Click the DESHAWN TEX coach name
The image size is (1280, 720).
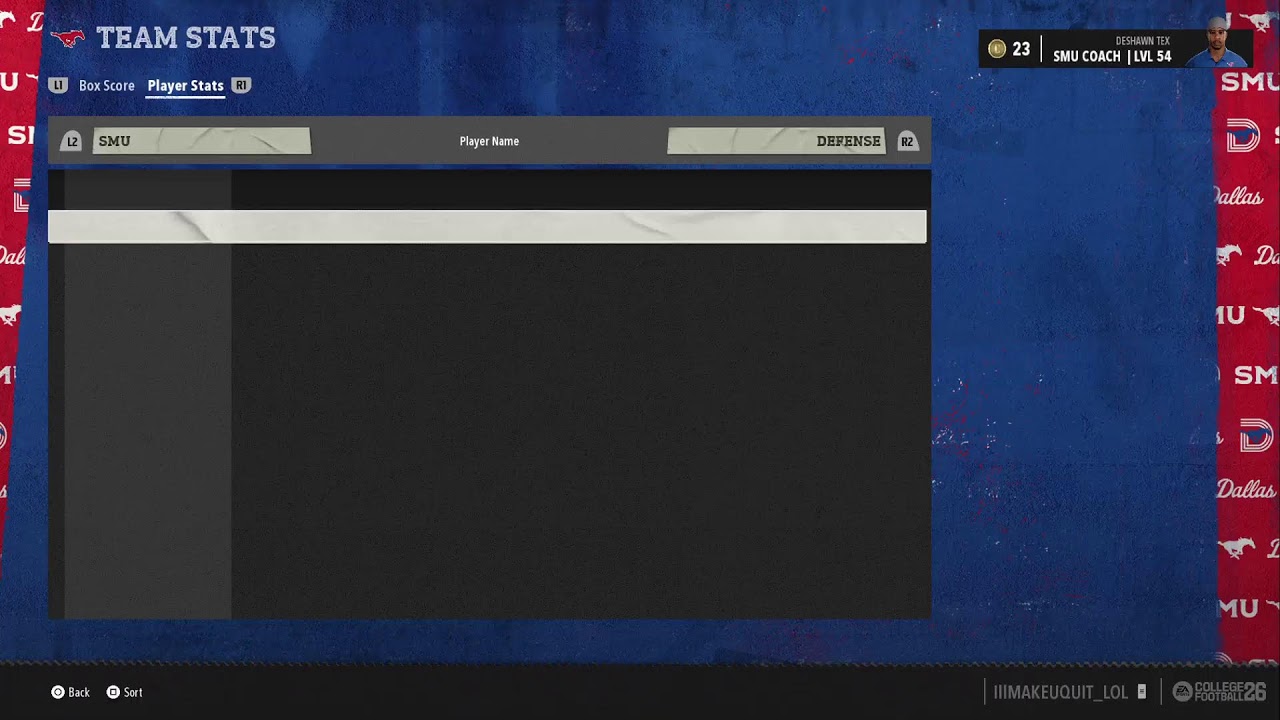(x=1143, y=41)
